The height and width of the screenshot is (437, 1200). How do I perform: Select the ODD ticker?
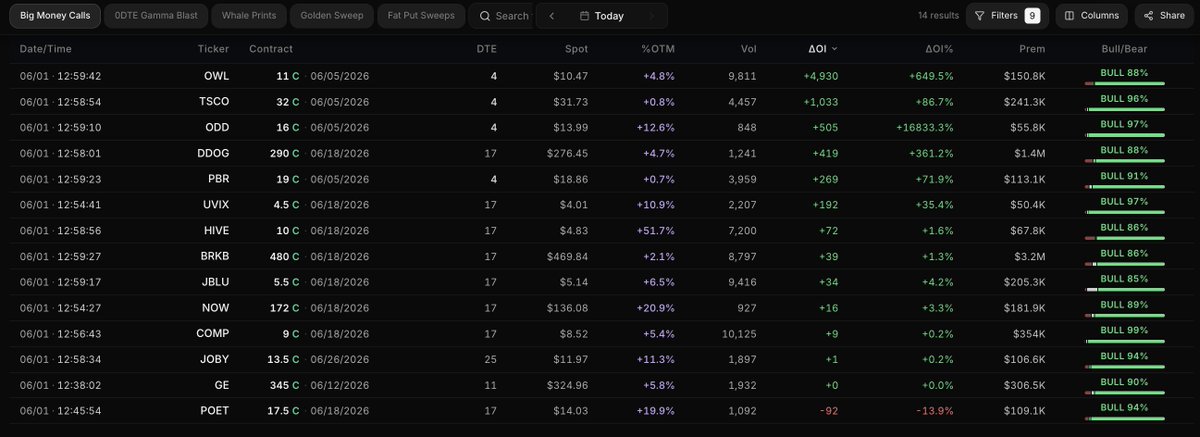(217, 128)
